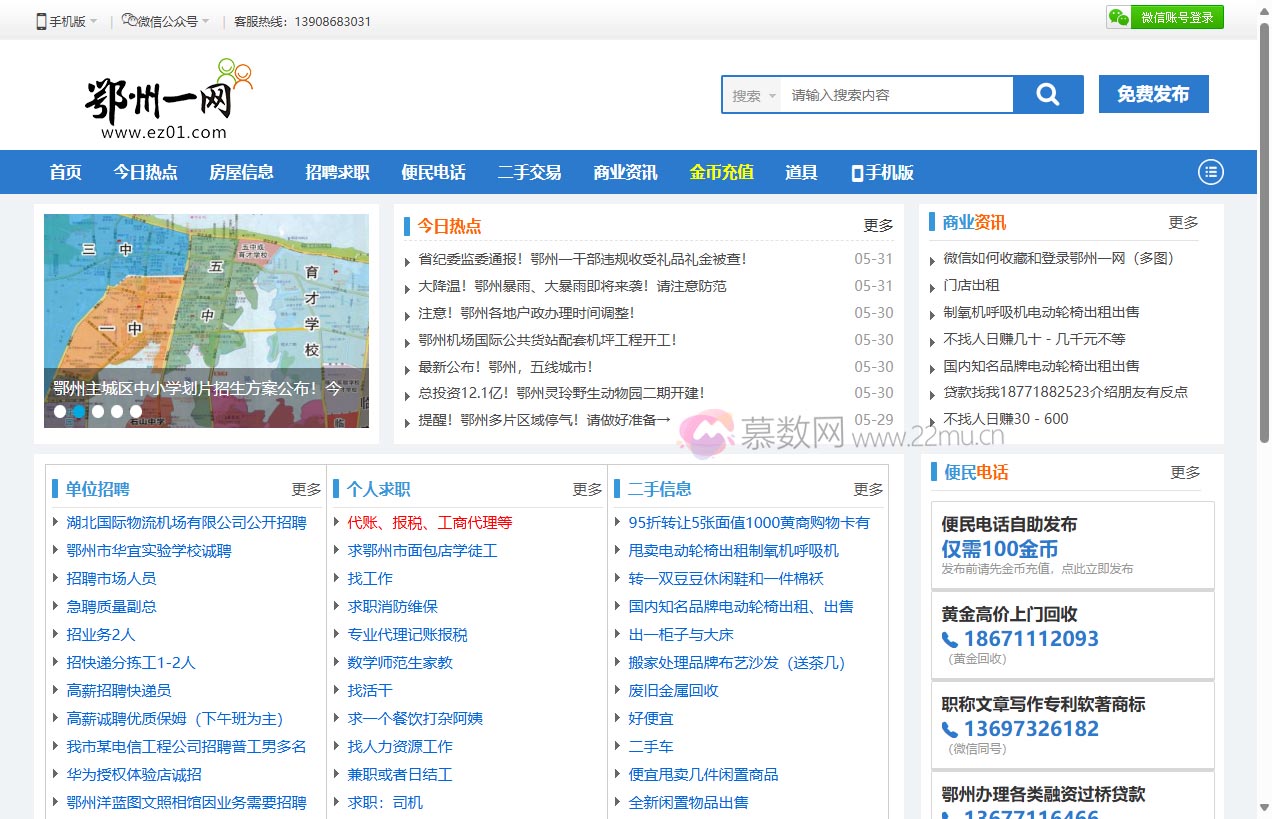Image resolution: width=1272 pixels, height=819 pixels.
Task: Select the fifth carousel slide dot
Action: pyautogui.click(x=136, y=411)
